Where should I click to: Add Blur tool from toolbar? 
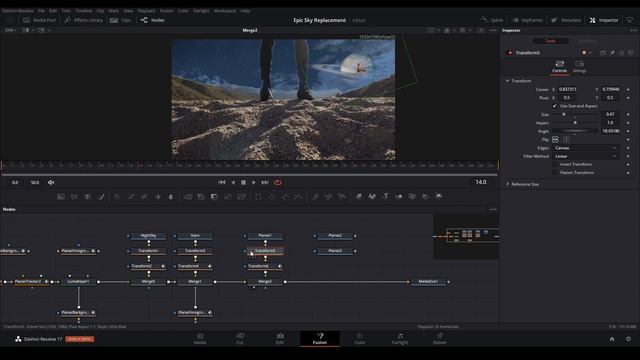pos(171,197)
